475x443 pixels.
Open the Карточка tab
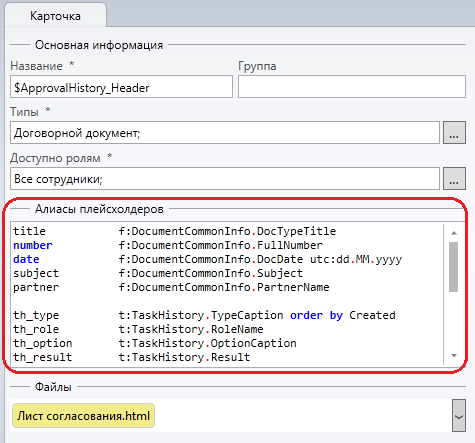click(x=55, y=16)
